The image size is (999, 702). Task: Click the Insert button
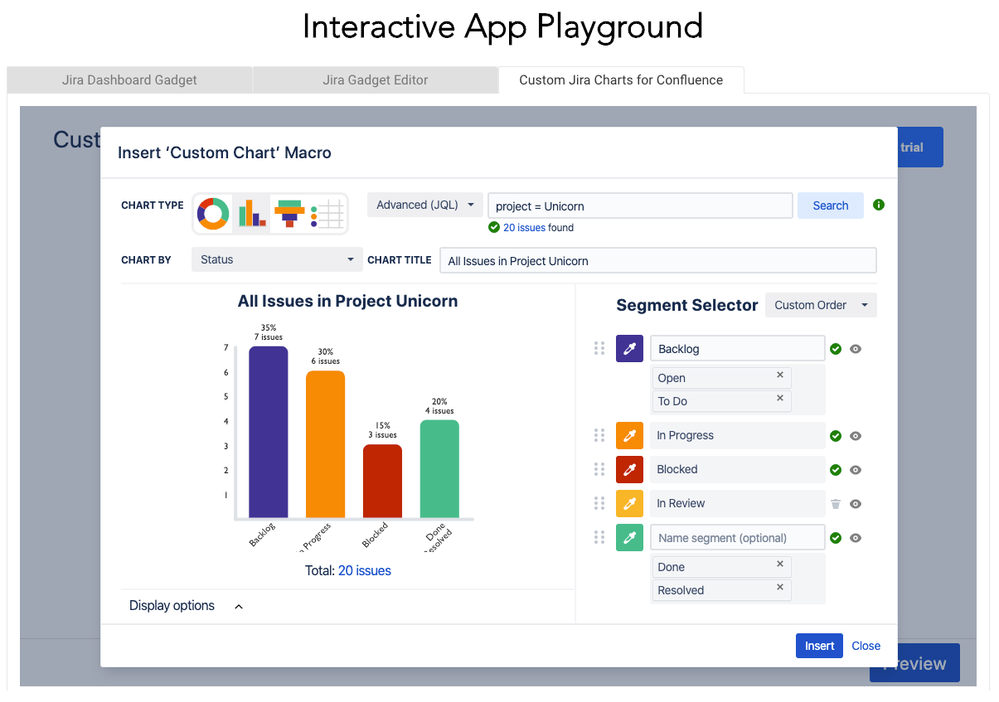(819, 645)
